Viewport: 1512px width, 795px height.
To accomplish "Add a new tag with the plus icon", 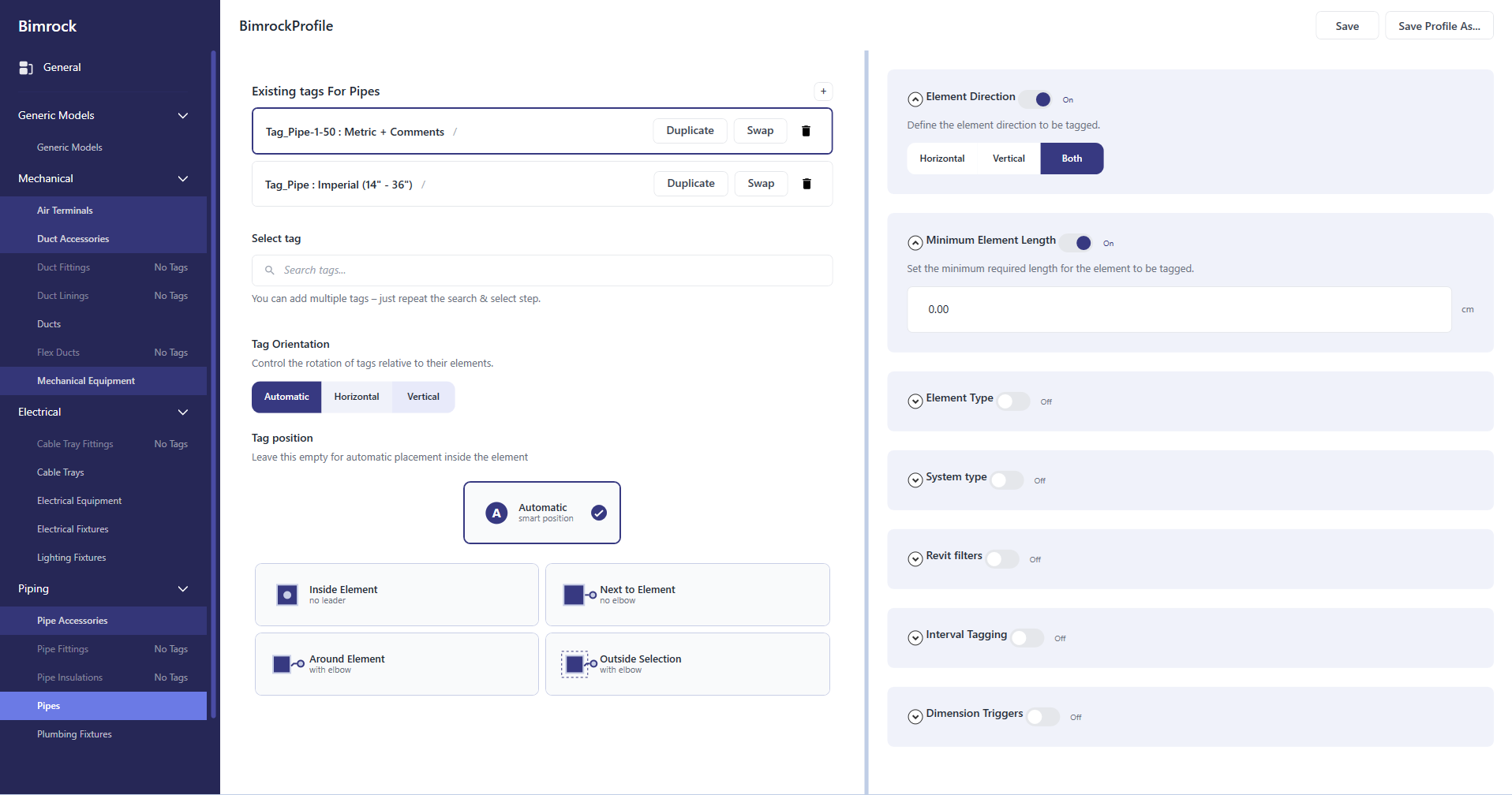I will (x=823, y=91).
